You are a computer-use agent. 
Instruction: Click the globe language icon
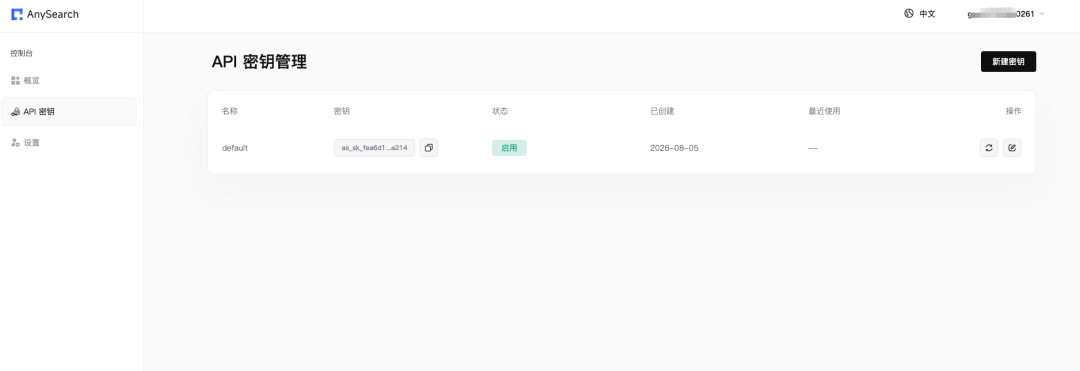[x=908, y=13]
